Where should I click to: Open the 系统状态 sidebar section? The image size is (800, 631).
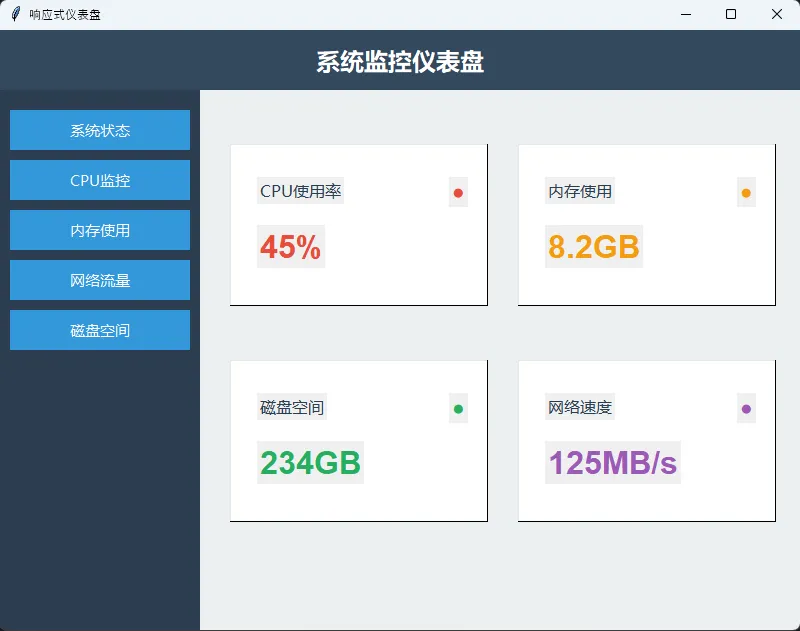point(100,130)
